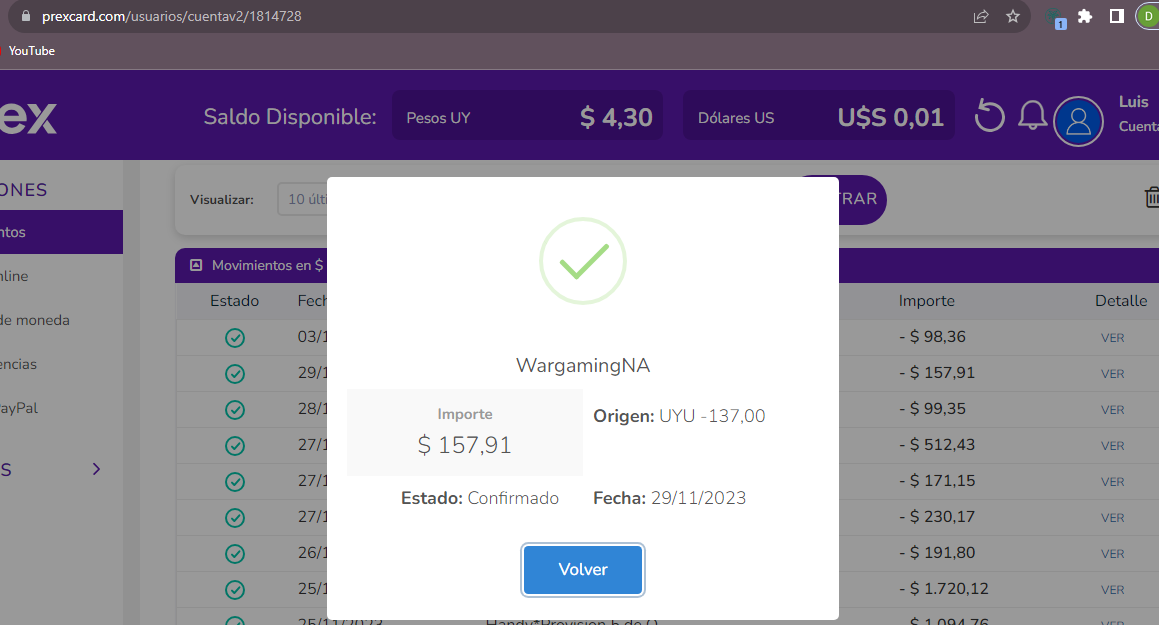Click the trash icon beside filter bar
The width and height of the screenshot is (1159, 625).
(x=1152, y=197)
